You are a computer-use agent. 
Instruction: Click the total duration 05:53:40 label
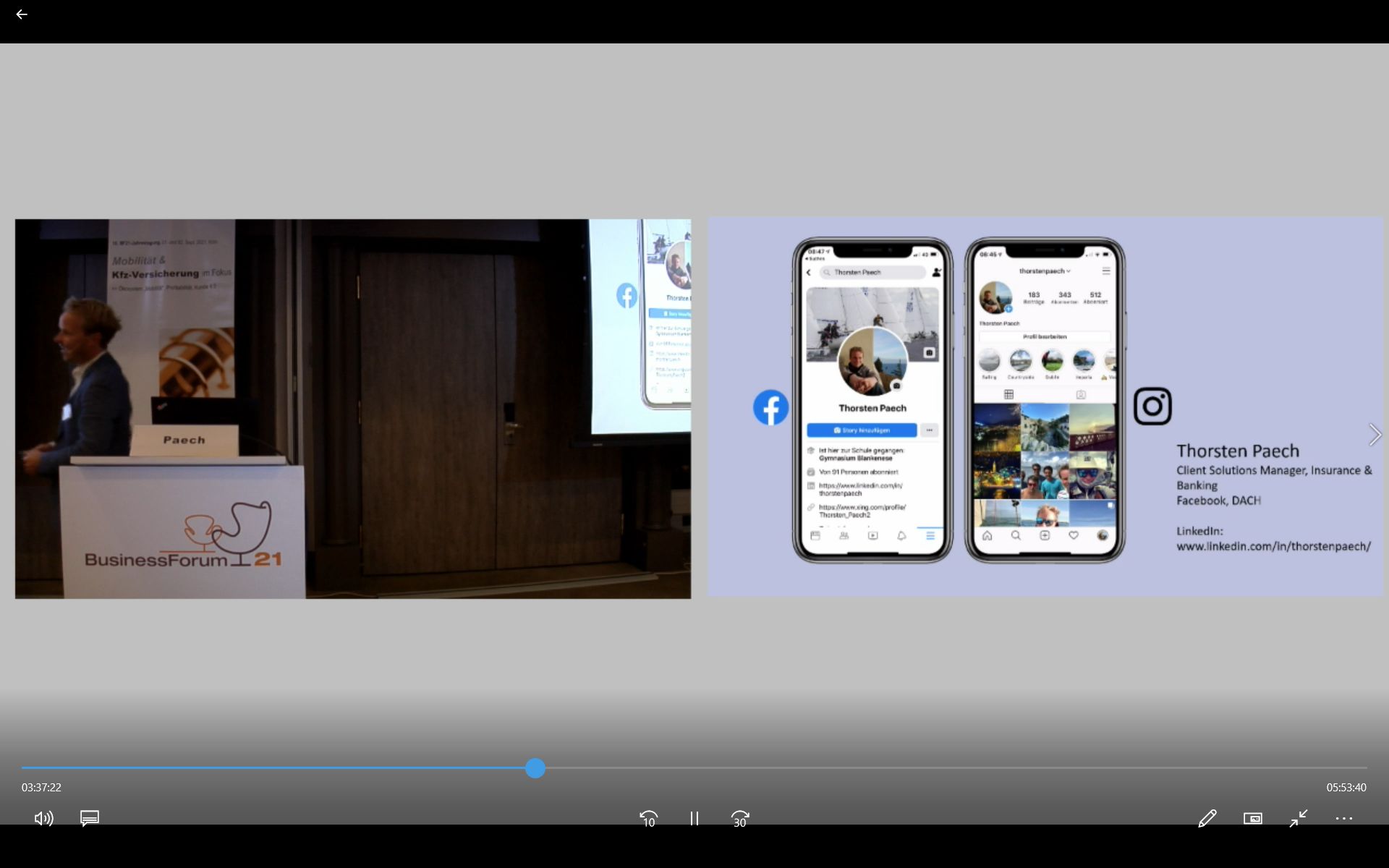pyautogui.click(x=1346, y=787)
